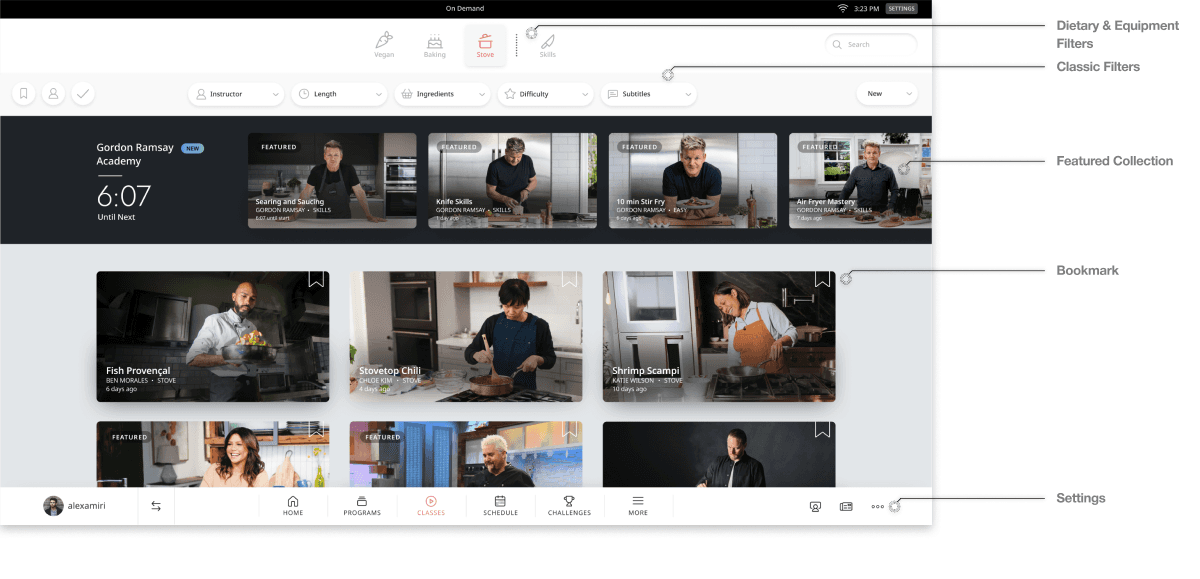Go to the Classes tab

pyautogui.click(x=431, y=506)
